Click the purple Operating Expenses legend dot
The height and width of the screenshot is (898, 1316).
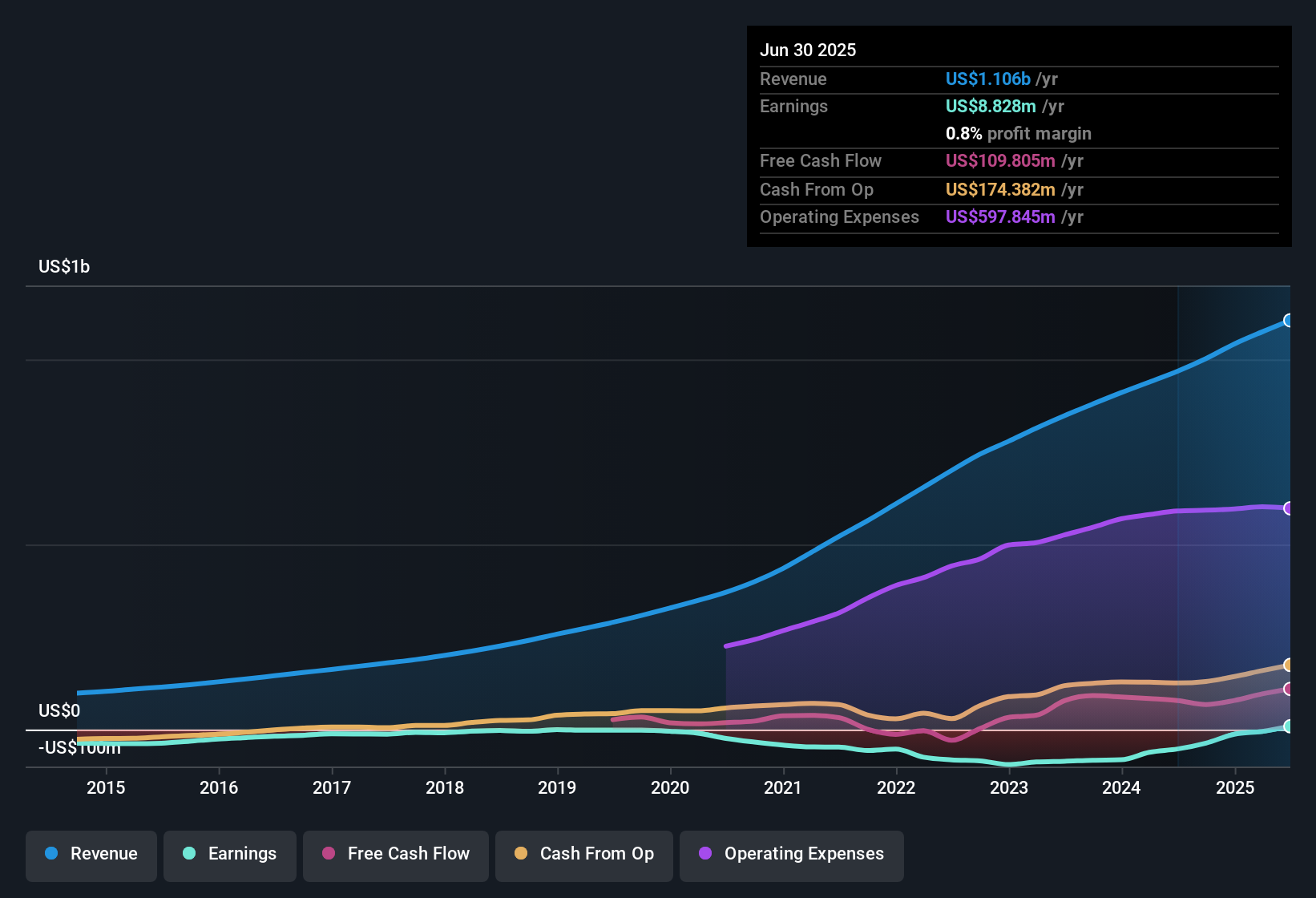click(703, 854)
